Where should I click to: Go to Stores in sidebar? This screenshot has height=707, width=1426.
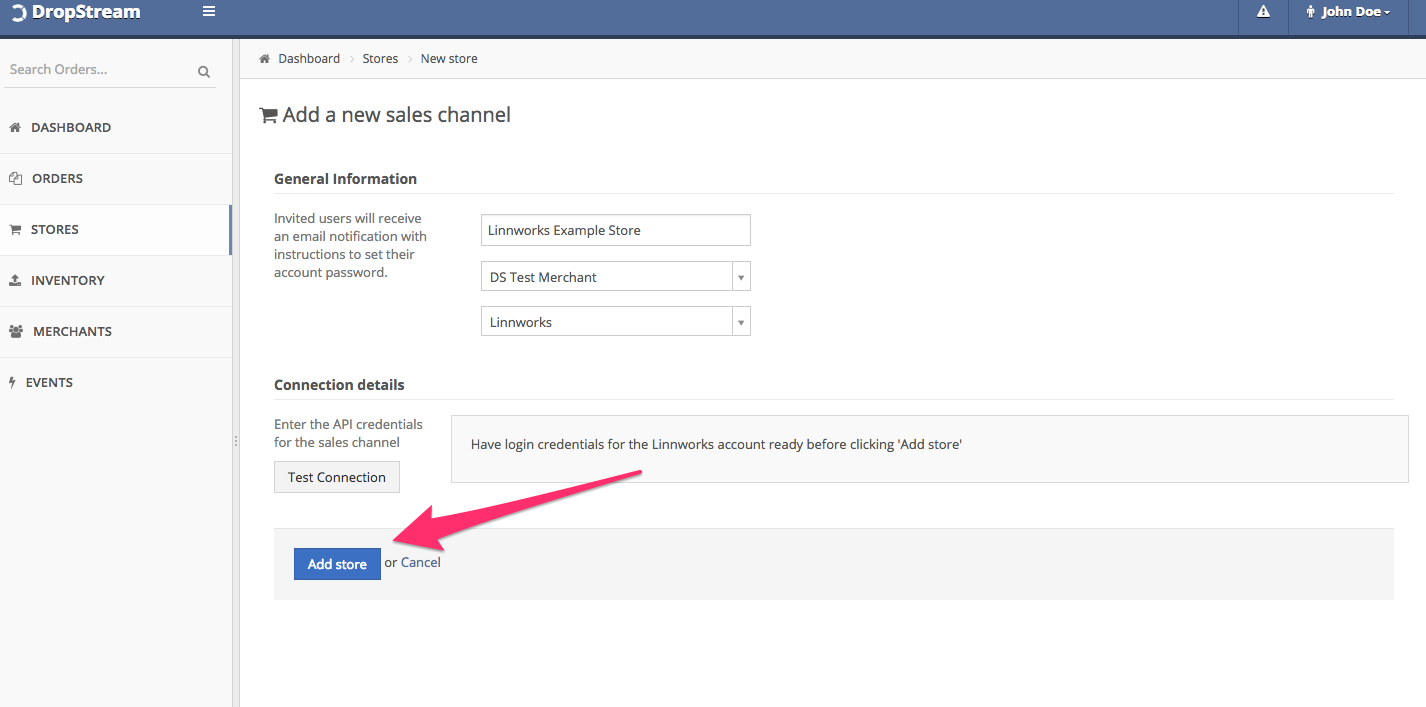click(115, 230)
